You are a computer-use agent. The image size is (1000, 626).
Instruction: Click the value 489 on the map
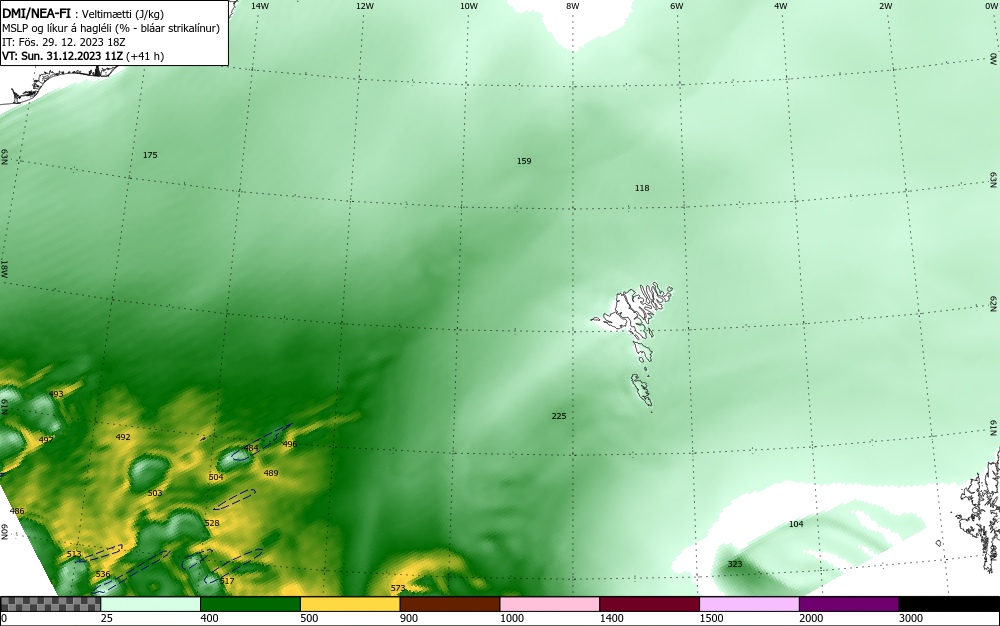coord(271,473)
